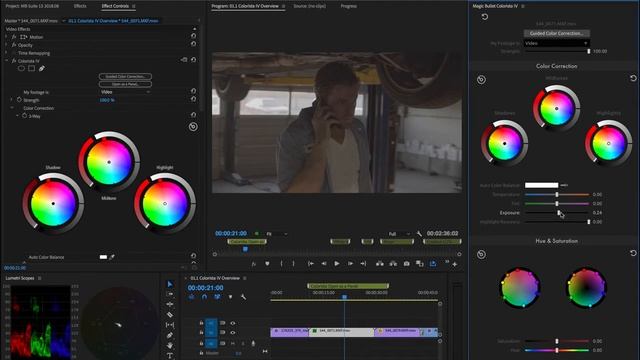Screen dimensions: 640x360
Task: Select the Pen tool in the tools panel
Action: [170, 335]
